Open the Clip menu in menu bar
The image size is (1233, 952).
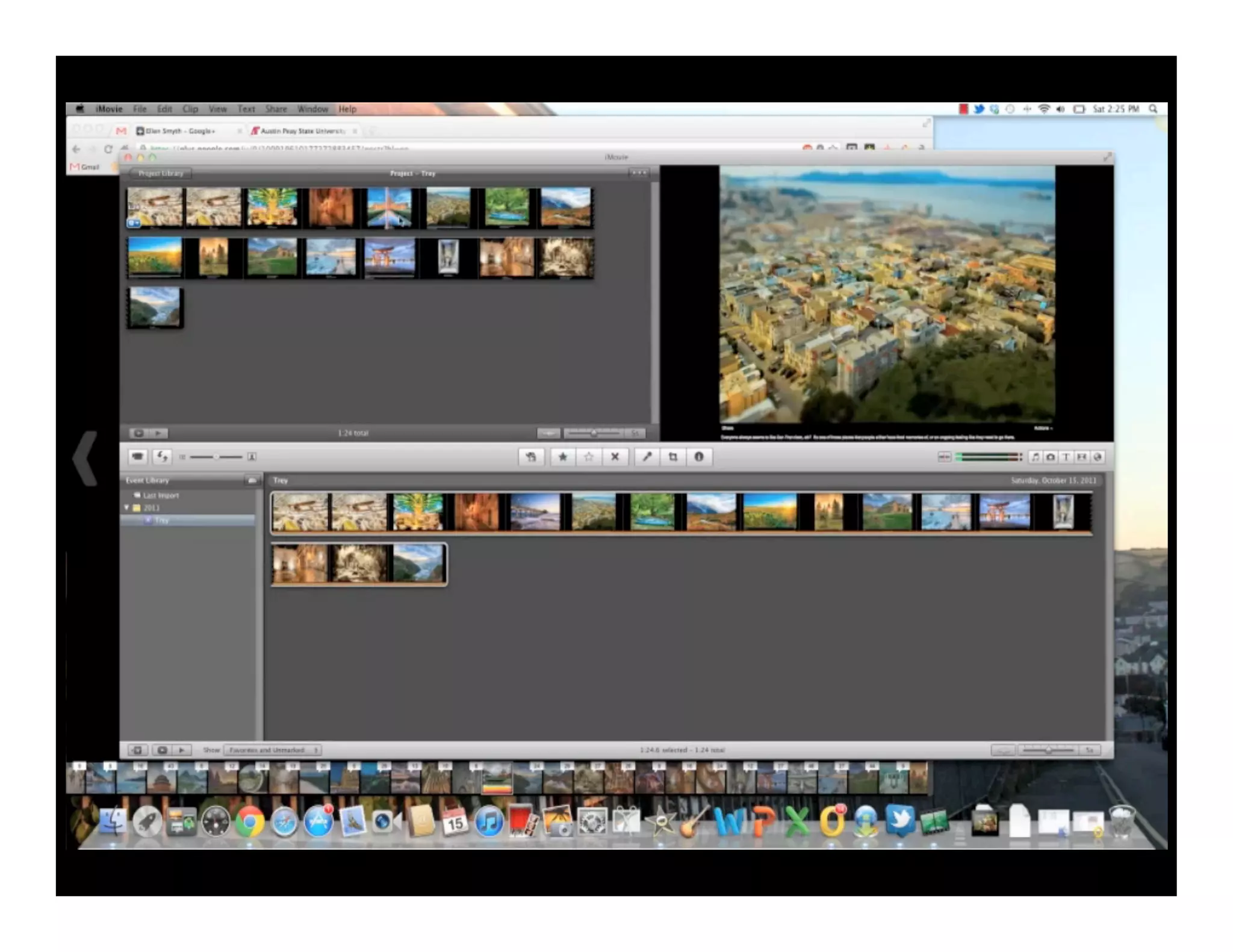[190, 109]
